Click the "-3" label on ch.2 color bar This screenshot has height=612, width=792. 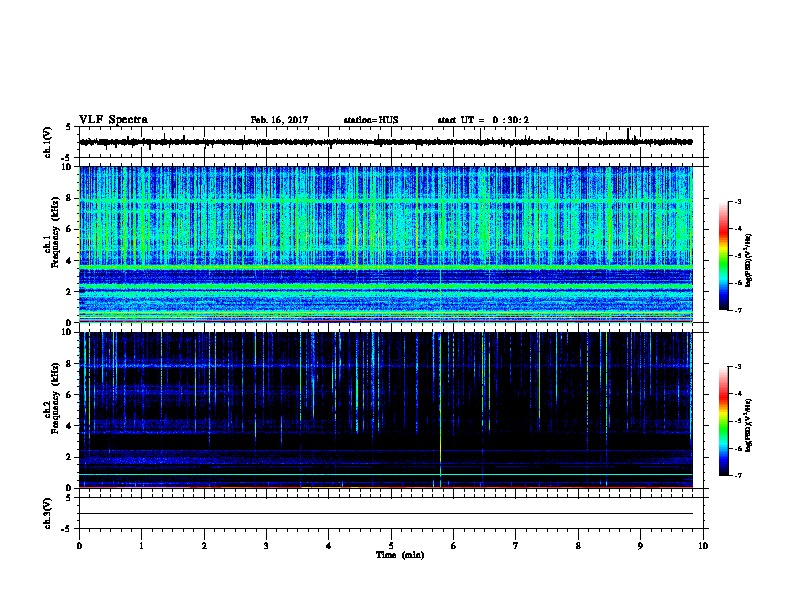(x=737, y=367)
